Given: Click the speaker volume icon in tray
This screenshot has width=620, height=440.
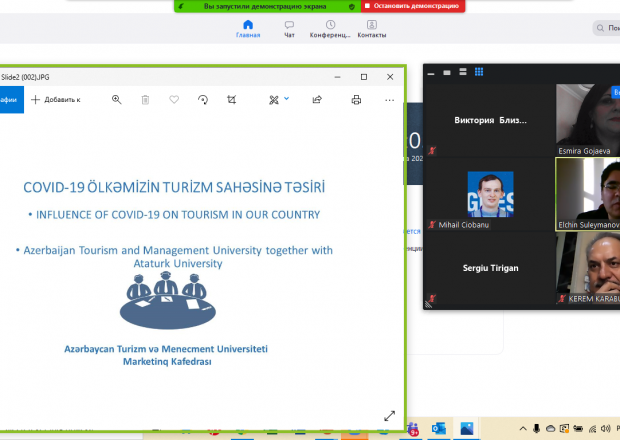Looking at the screenshot, I should [605, 429].
